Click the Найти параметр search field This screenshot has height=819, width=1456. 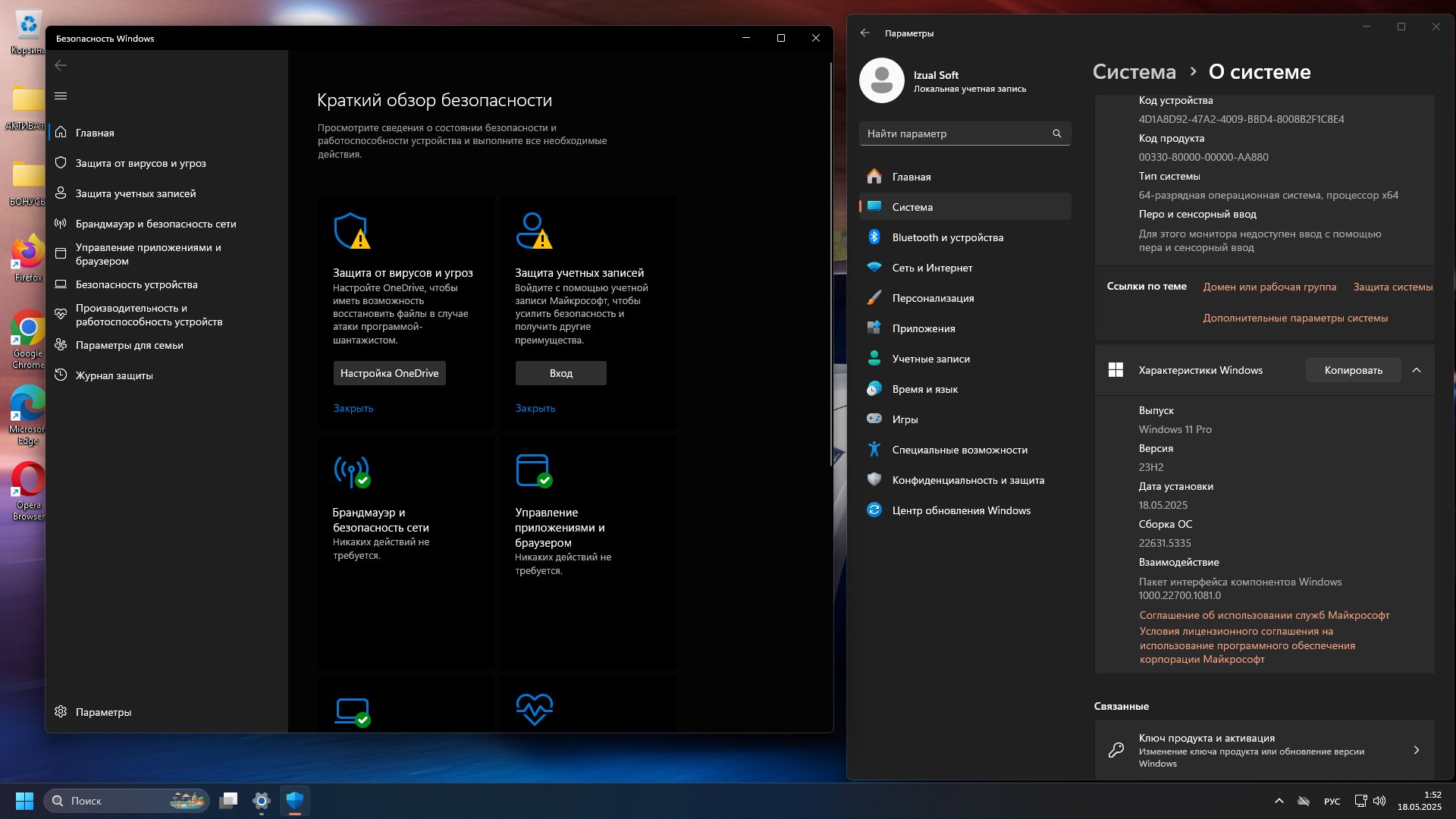coord(965,133)
